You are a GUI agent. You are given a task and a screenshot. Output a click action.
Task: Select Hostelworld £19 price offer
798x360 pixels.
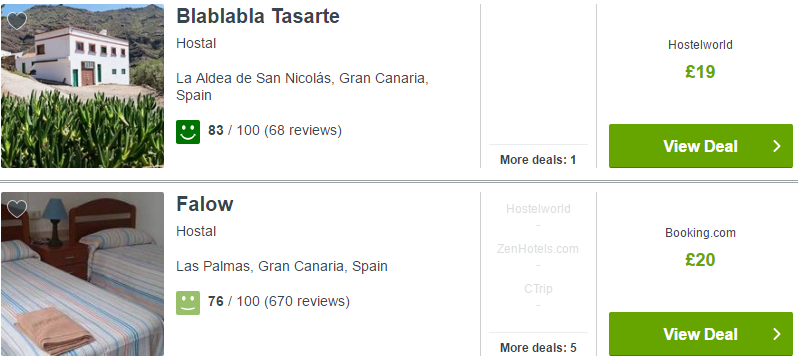click(x=700, y=61)
